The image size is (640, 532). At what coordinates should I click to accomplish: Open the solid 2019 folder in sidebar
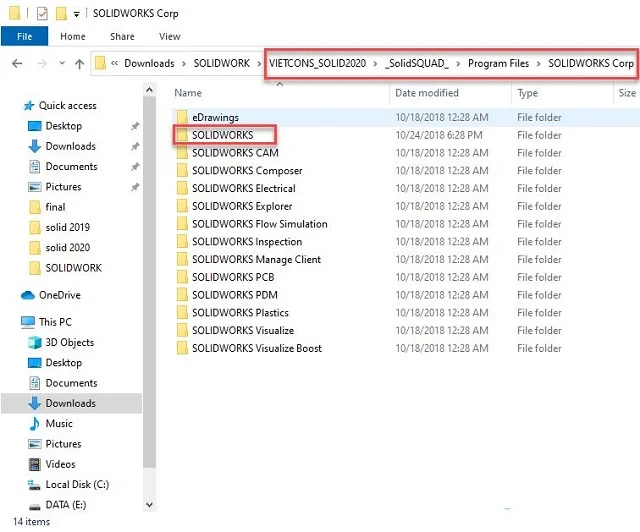[x=67, y=227]
